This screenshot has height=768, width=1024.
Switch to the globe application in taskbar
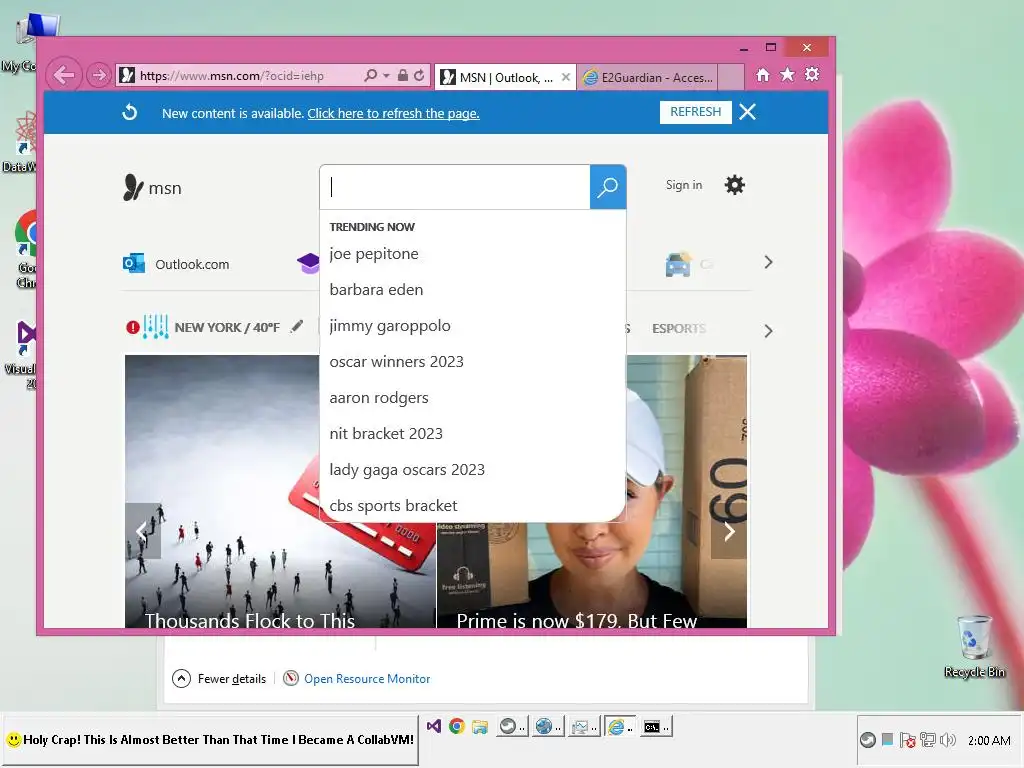point(546,726)
